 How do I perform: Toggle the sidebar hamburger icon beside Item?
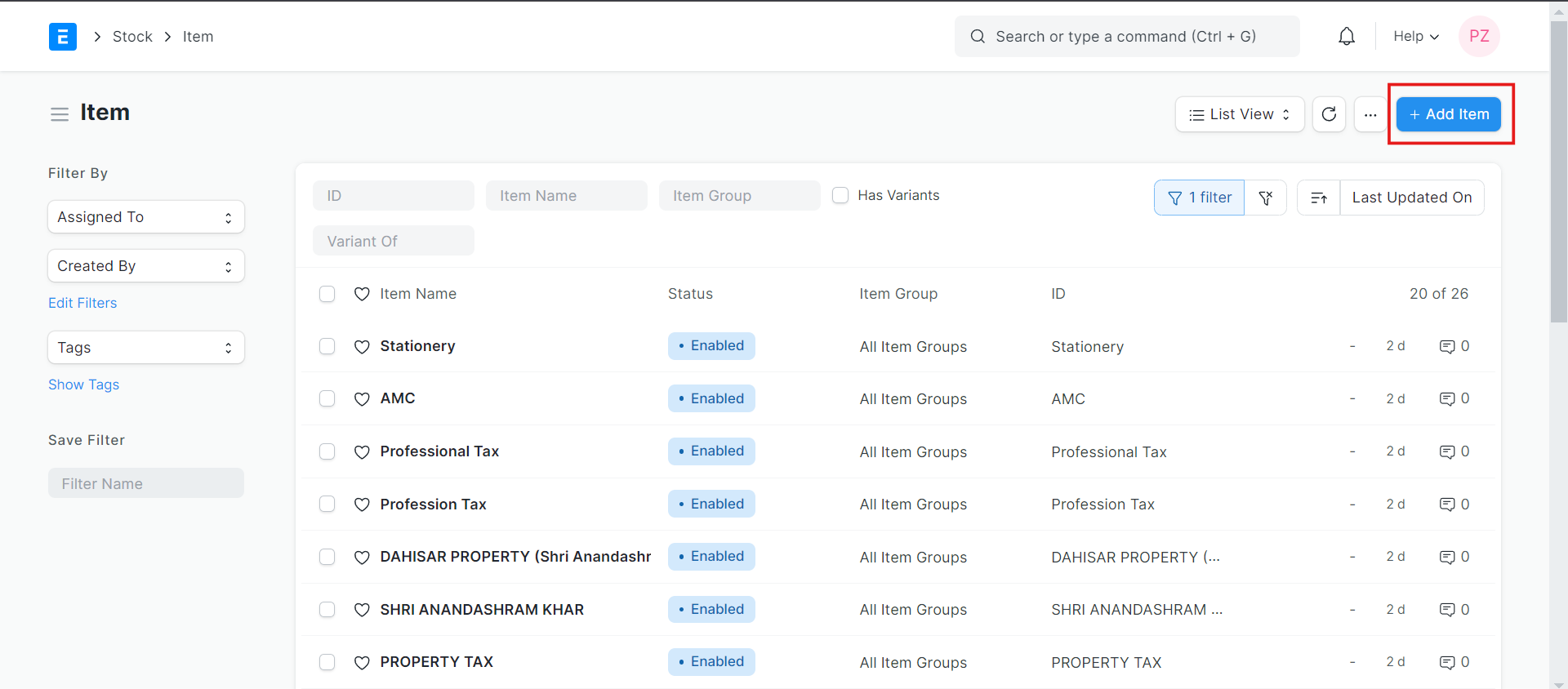point(60,114)
